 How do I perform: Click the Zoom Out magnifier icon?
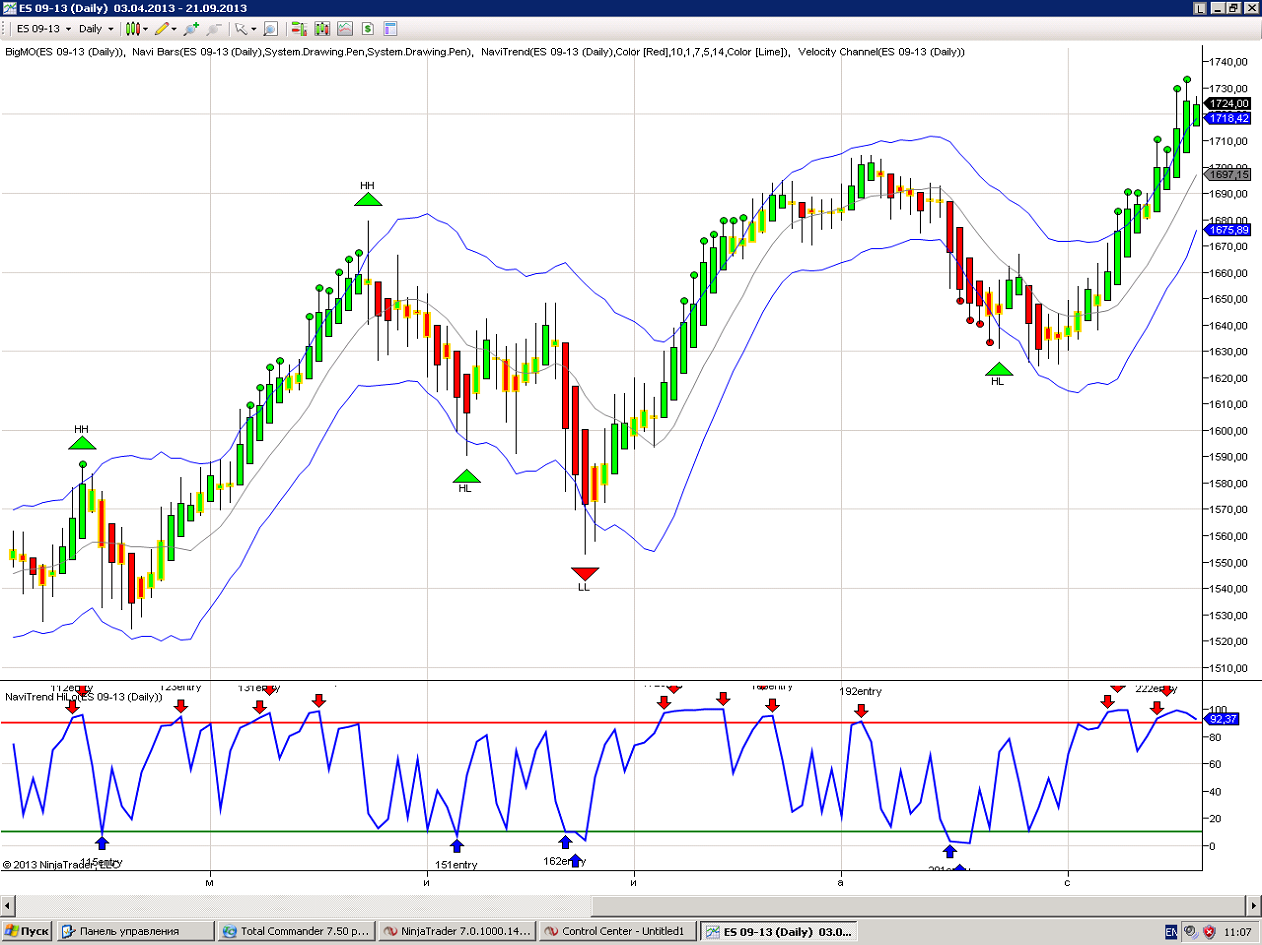212,29
